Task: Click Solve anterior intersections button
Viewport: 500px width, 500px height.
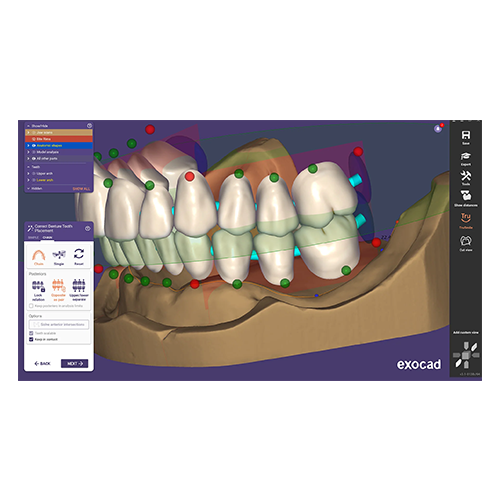Action: (59, 324)
